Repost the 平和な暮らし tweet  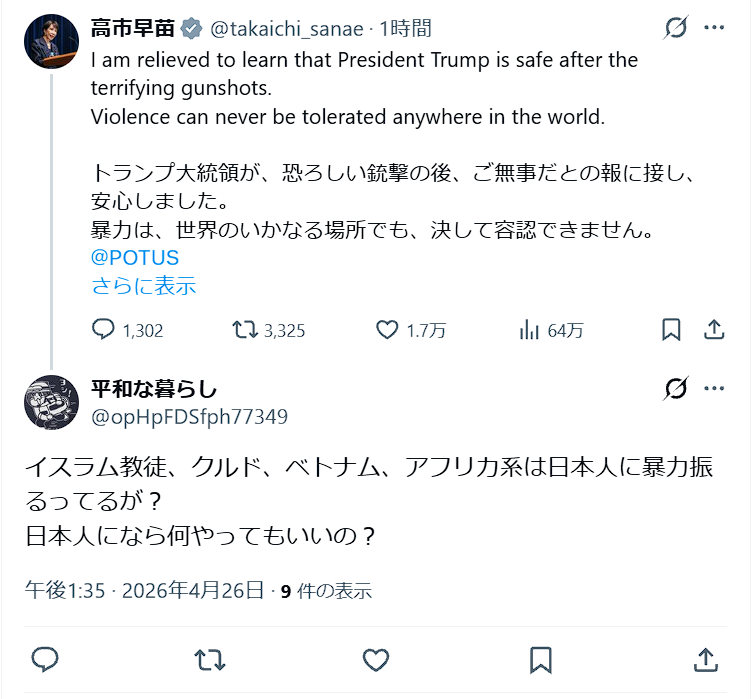[x=209, y=659]
